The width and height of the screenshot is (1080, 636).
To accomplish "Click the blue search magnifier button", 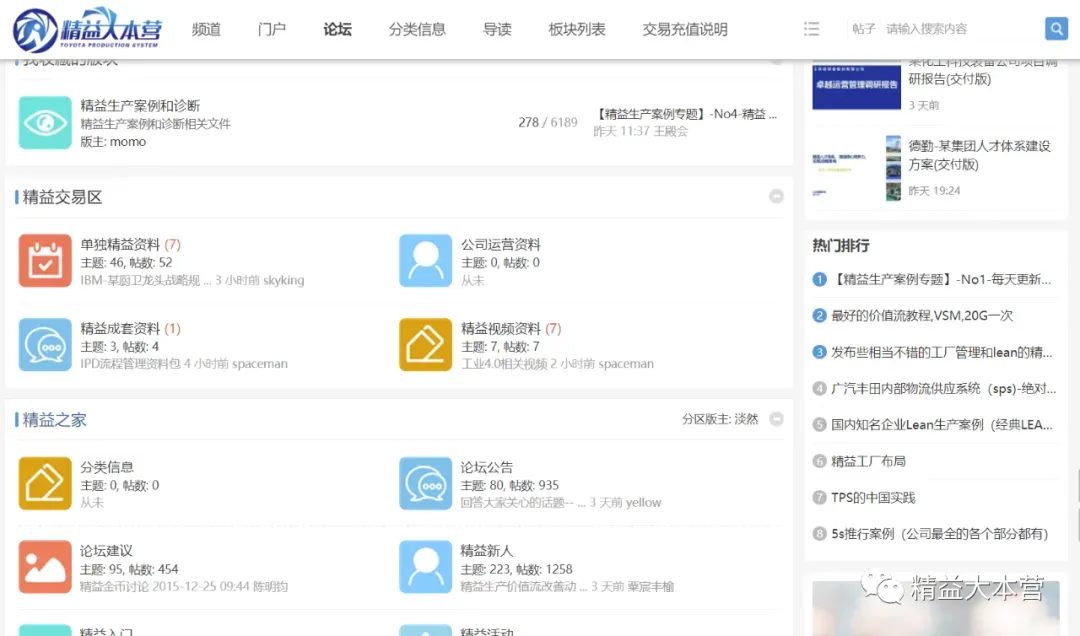I will tap(1056, 28).
